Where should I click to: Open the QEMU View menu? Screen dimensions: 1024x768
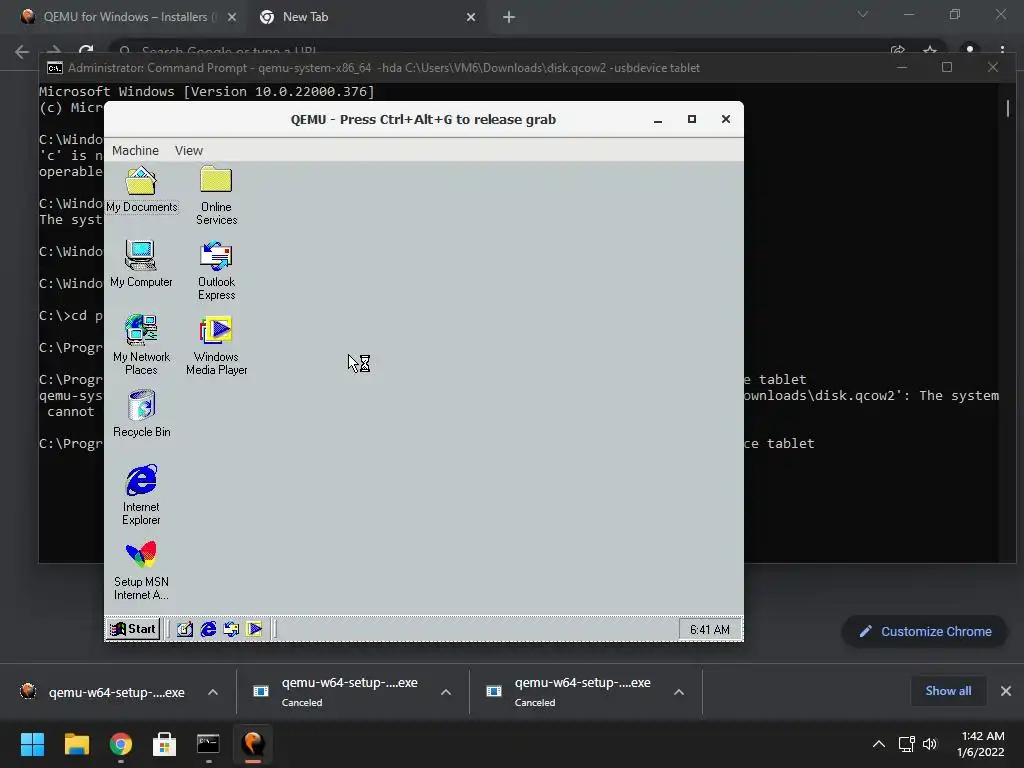click(x=189, y=150)
